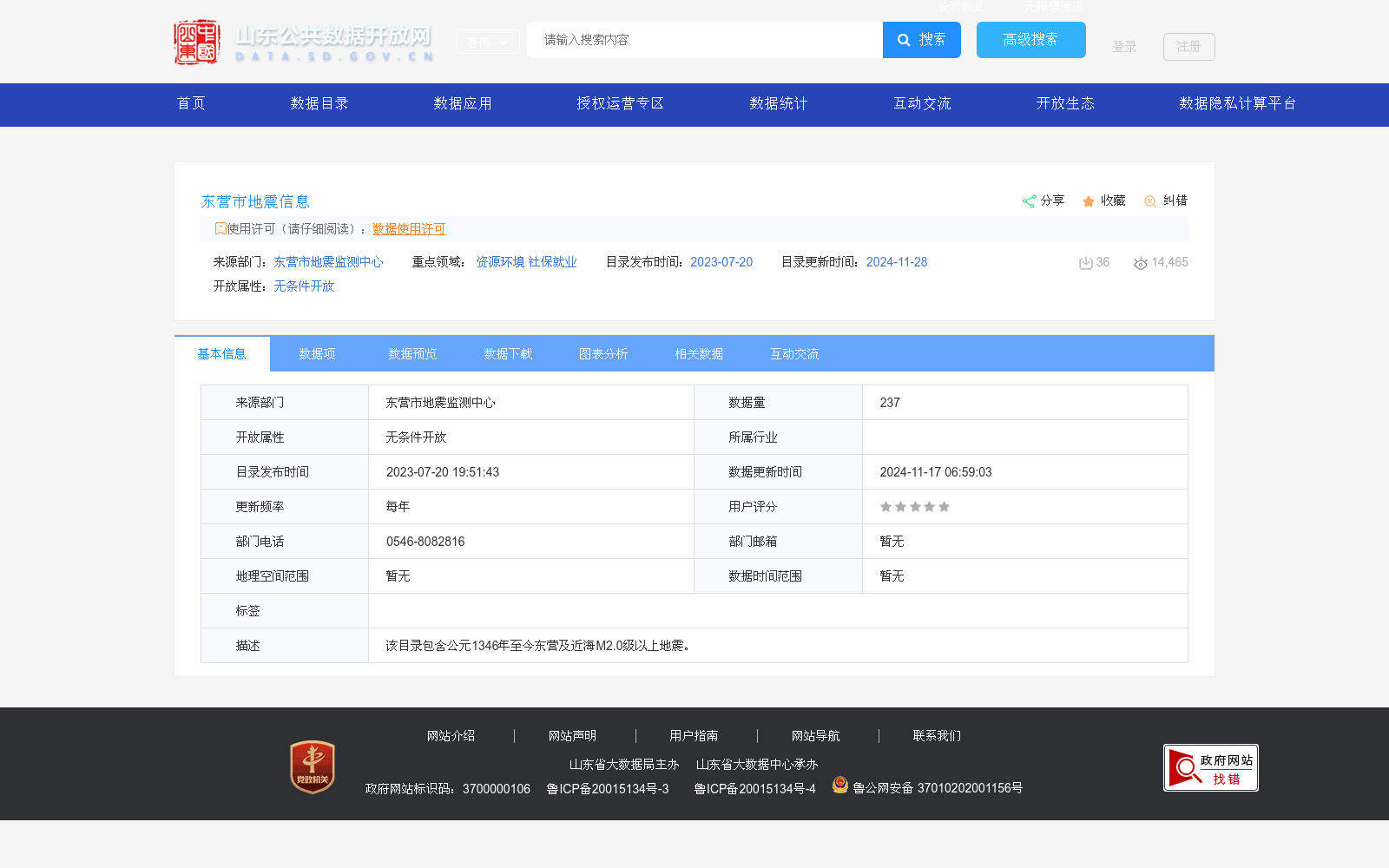
Task: Switch to the 数据预览 tab
Action: click(x=412, y=354)
